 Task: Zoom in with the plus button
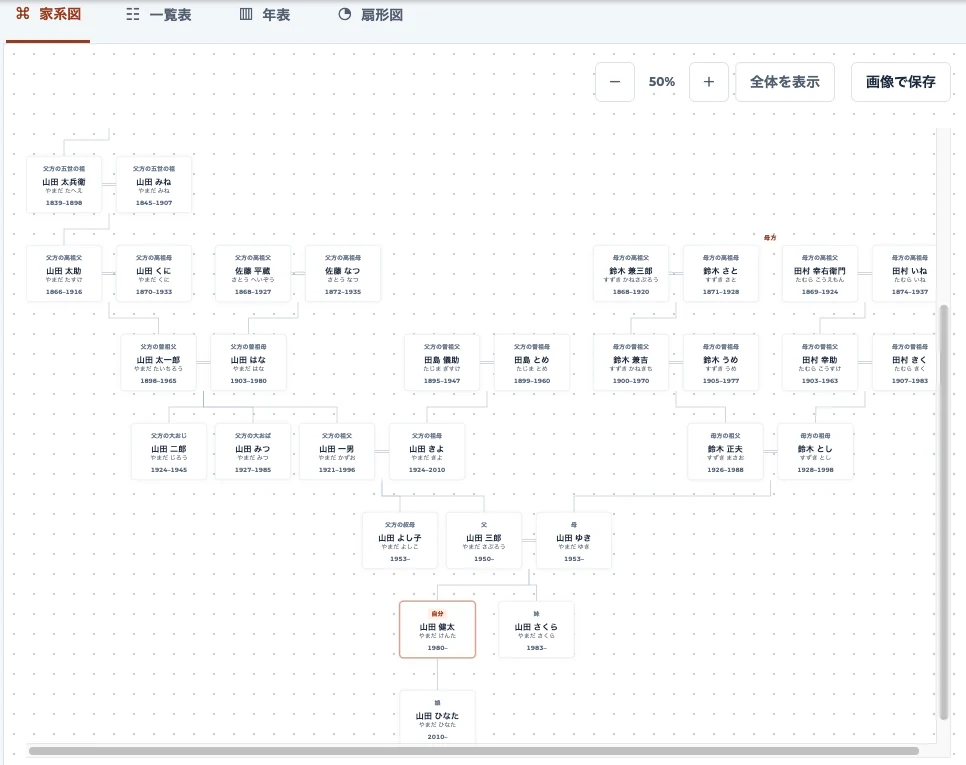point(709,82)
